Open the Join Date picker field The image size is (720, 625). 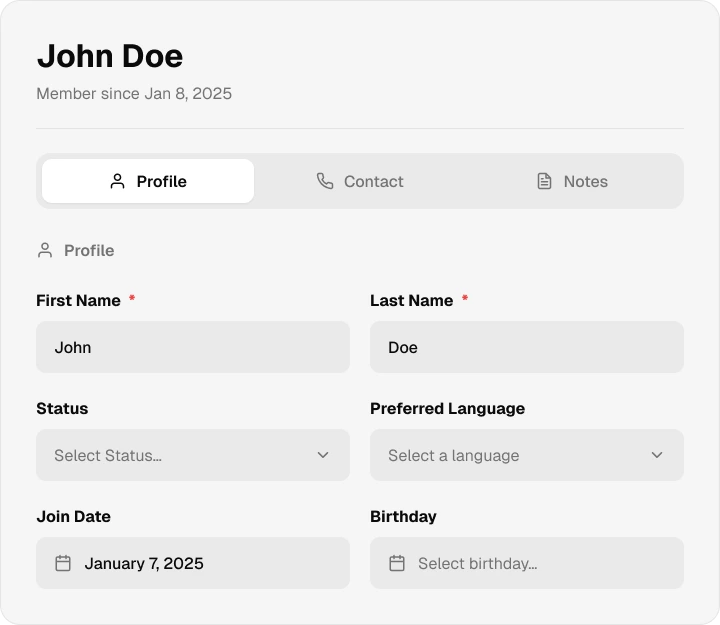coord(193,563)
